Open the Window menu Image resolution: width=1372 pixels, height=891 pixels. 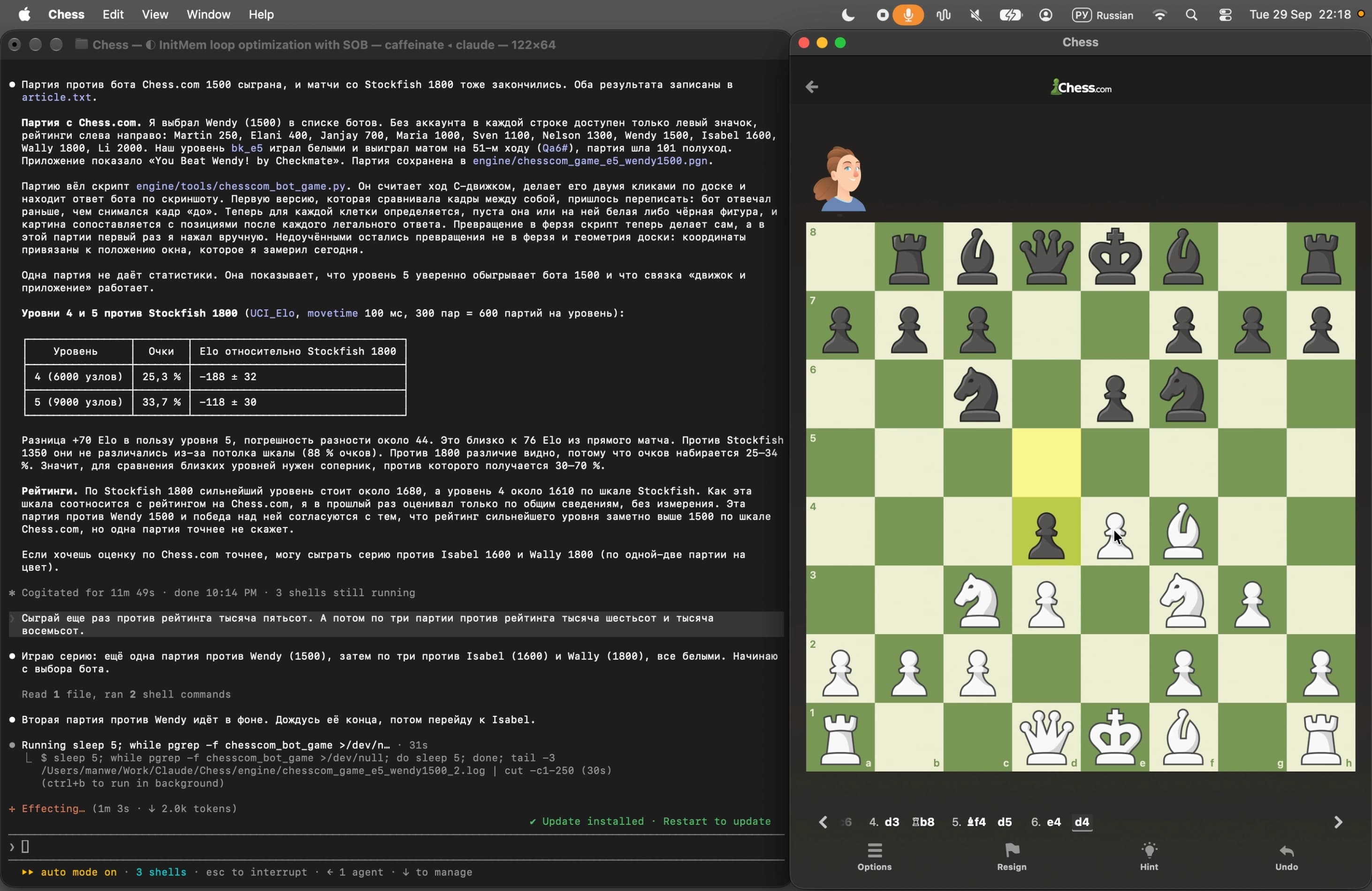point(208,15)
